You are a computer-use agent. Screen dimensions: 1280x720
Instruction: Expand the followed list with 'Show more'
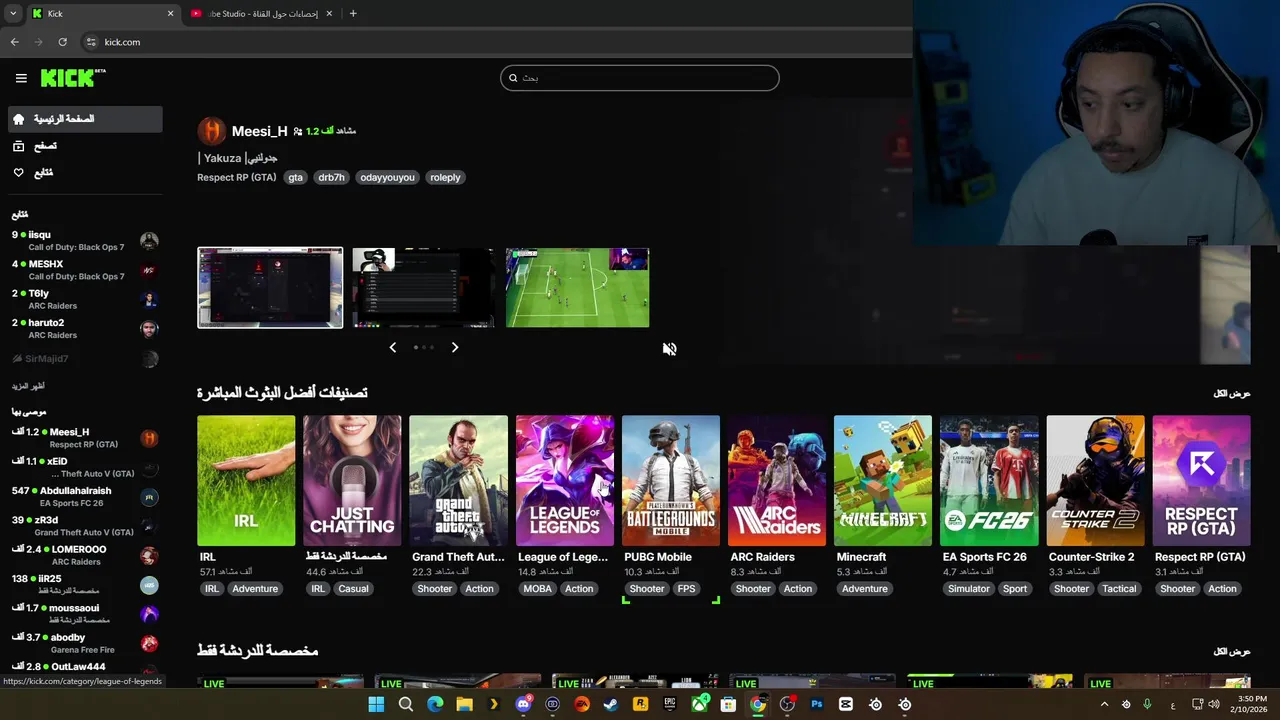coord(28,386)
